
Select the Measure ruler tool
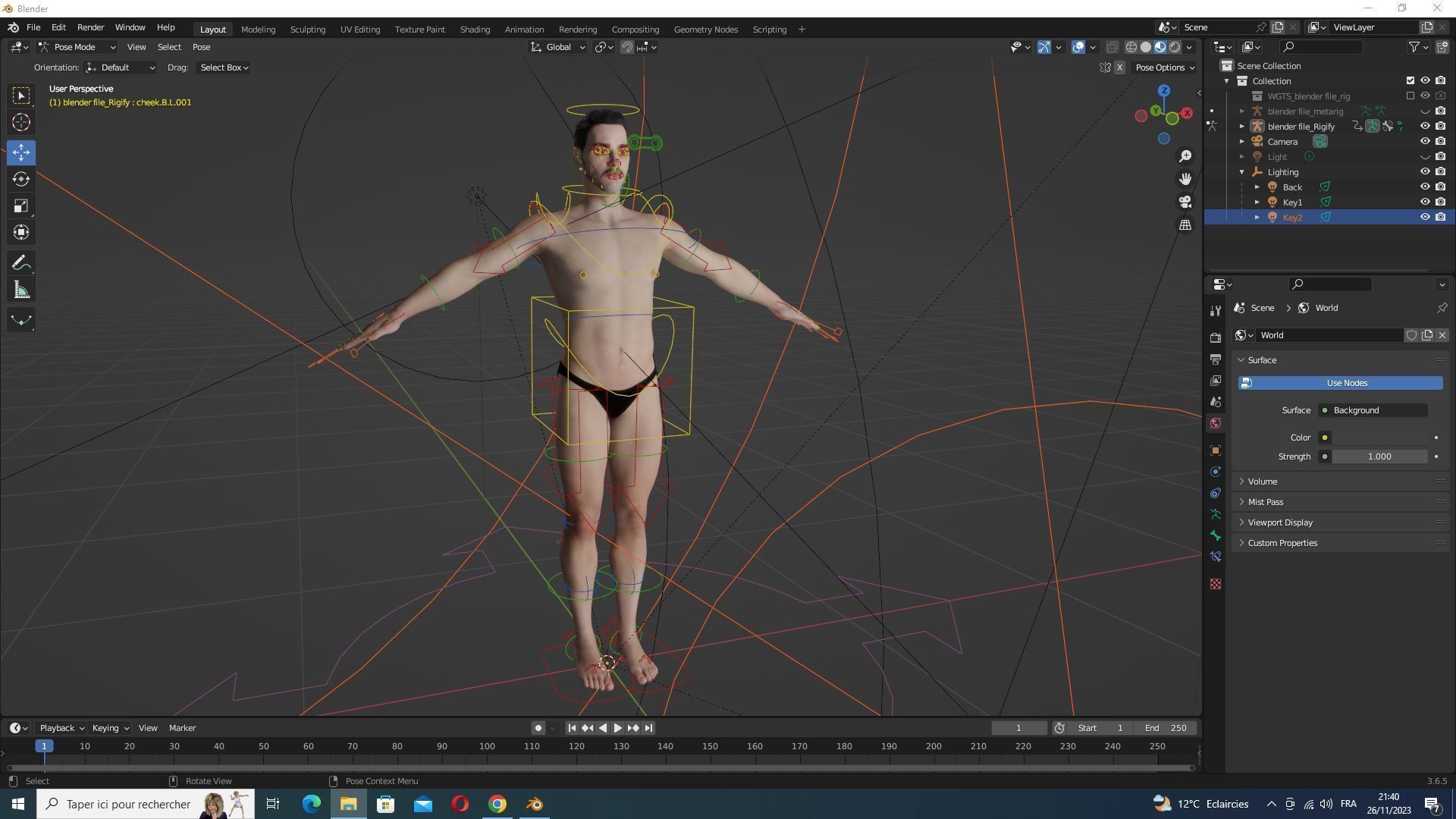point(21,290)
